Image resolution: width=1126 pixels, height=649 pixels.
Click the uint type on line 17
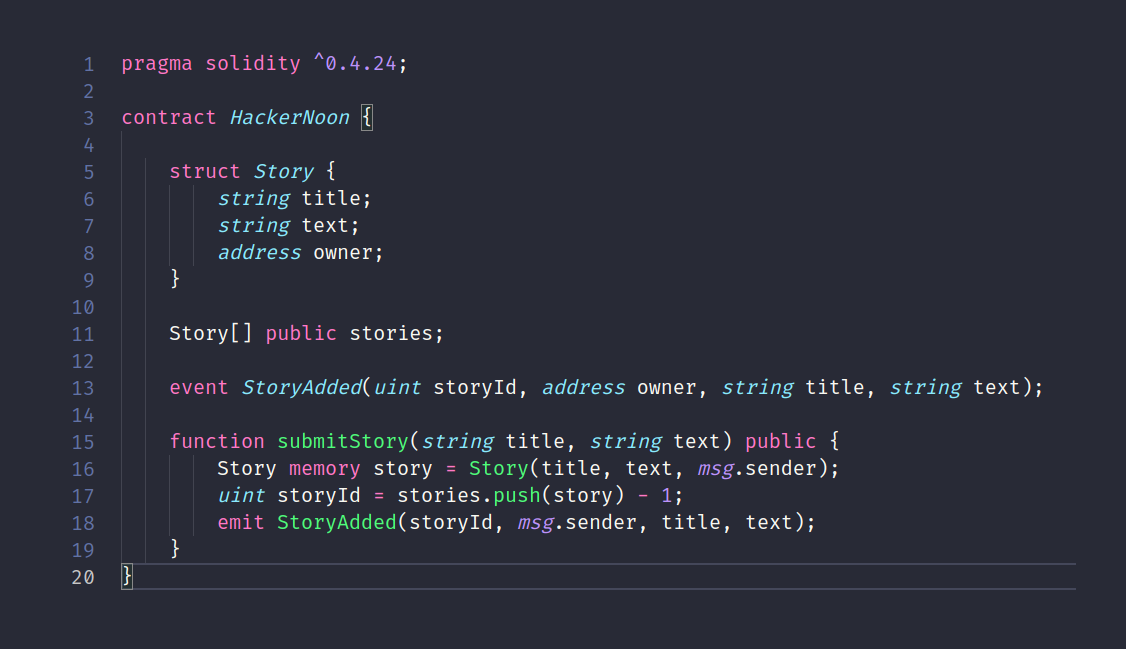241,496
